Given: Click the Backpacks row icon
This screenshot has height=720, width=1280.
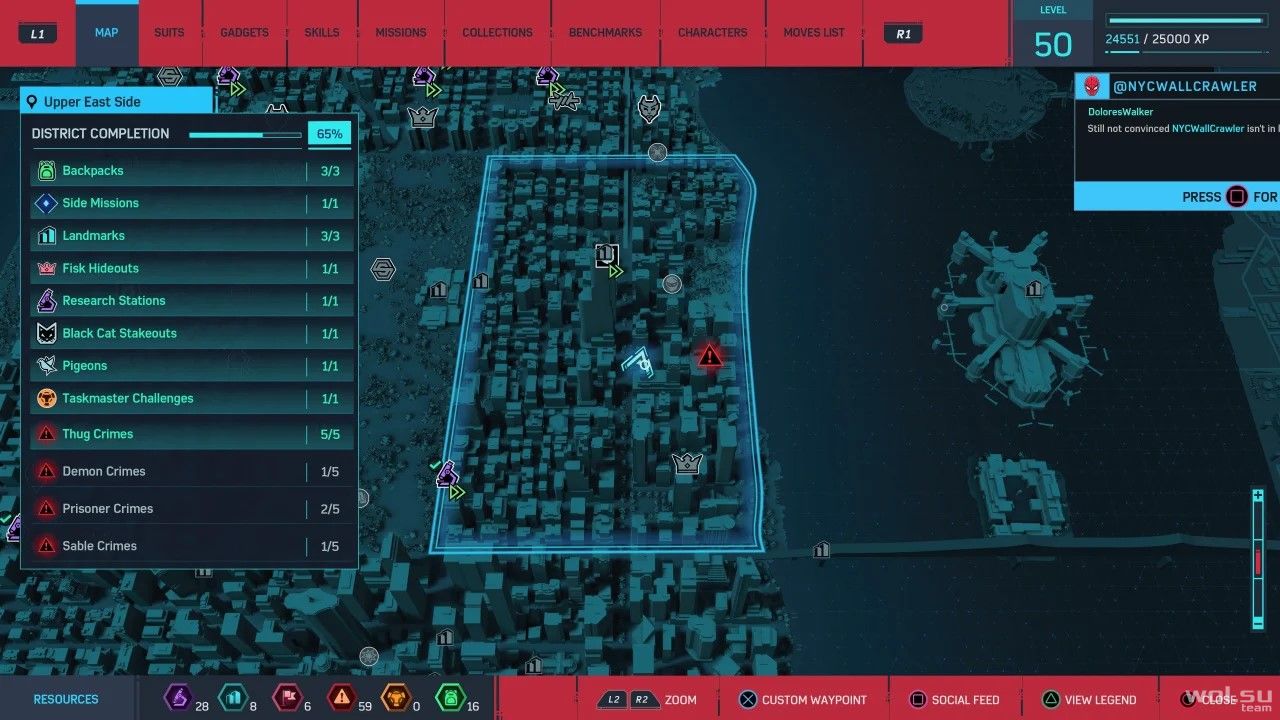Looking at the screenshot, I should [x=46, y=171].
